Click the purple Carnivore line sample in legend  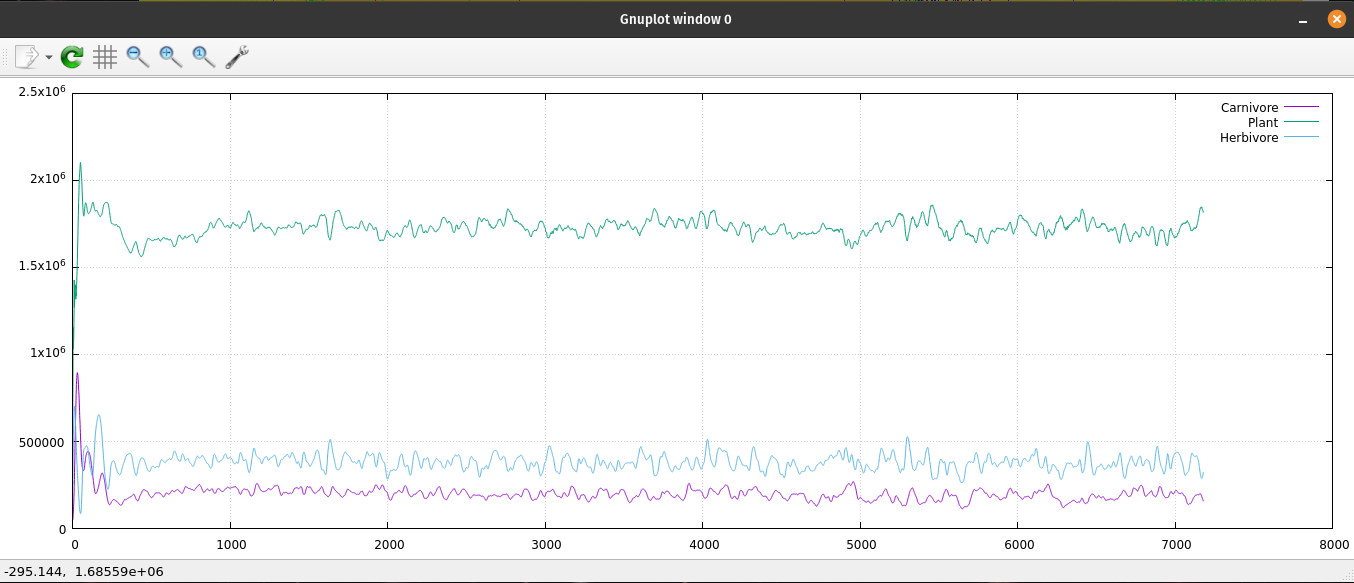(1301, 107)
